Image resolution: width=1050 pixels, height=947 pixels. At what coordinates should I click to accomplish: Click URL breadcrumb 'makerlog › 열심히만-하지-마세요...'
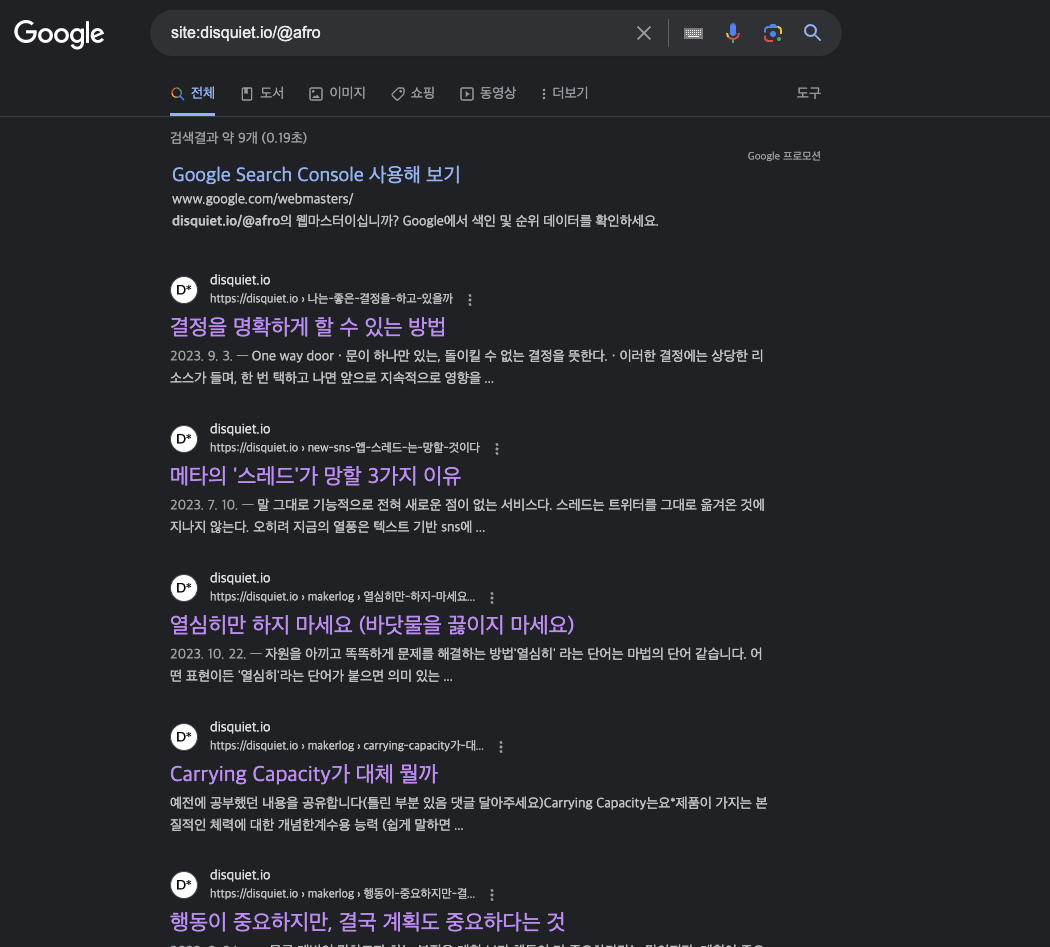(391, 597)
